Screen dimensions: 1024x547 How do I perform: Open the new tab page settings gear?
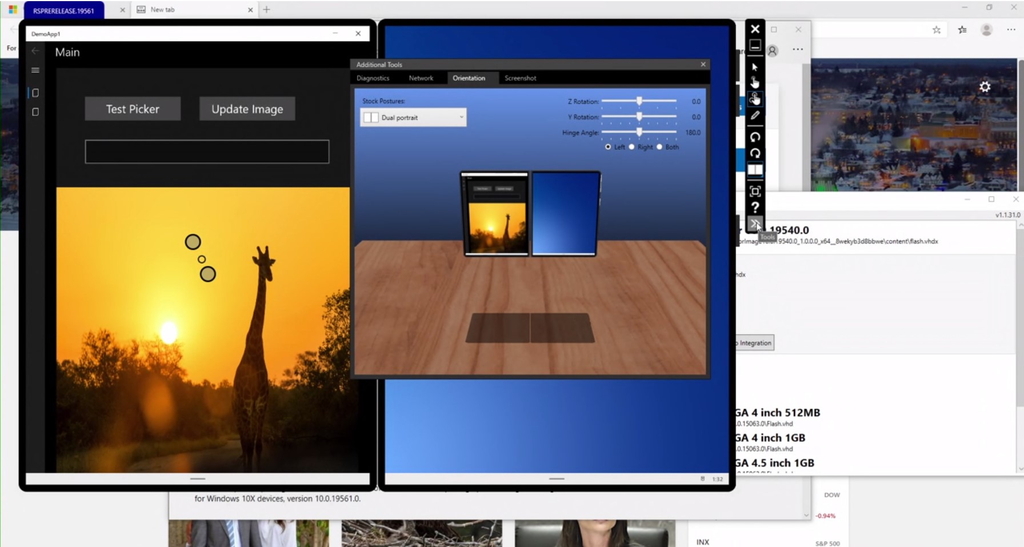(985, 87)
